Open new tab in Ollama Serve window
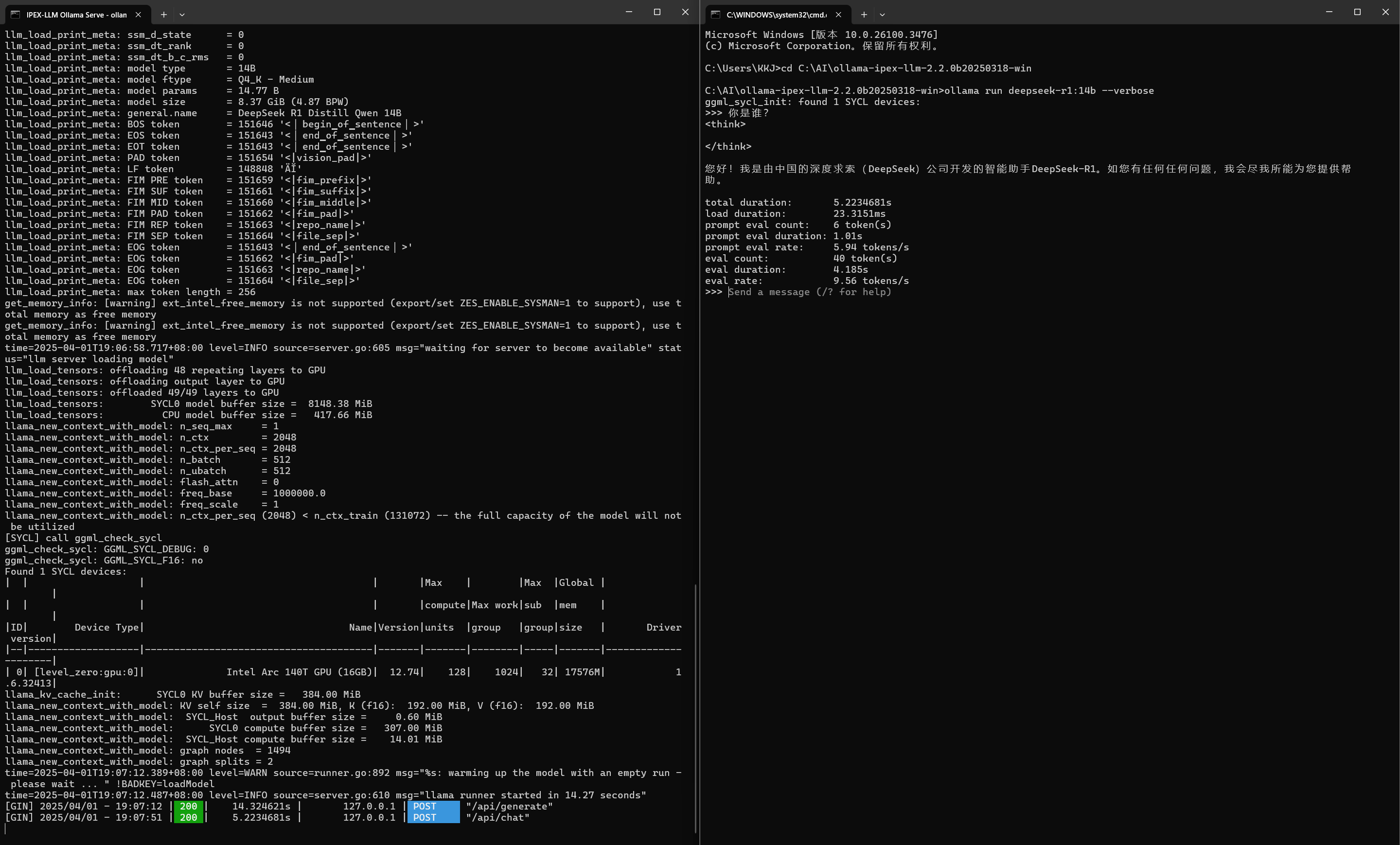This screenshot has width=1400, height=845. [164, 15]
